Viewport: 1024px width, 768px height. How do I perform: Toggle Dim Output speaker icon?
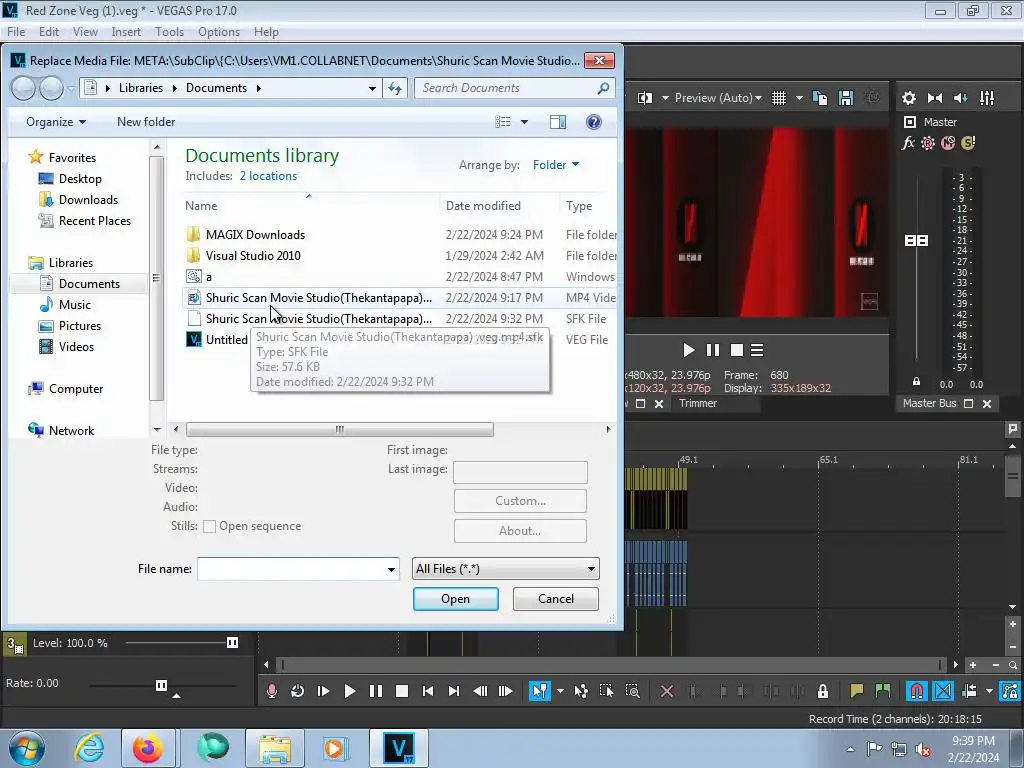(960, 98)
